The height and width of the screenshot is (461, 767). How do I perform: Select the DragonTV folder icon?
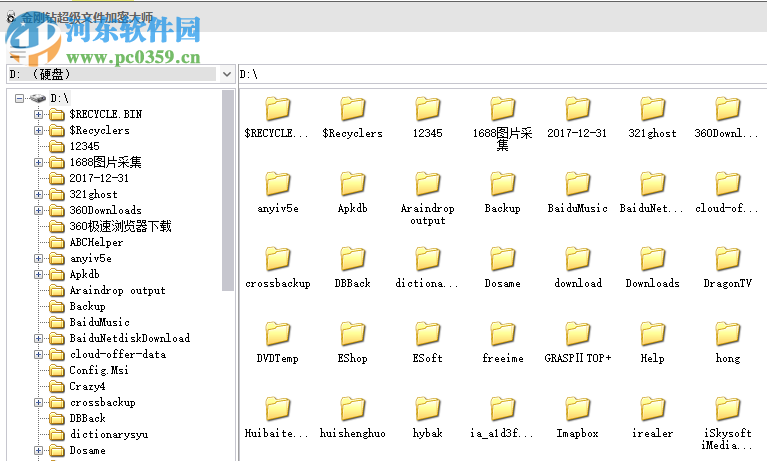pyautogui.click(x=727, y=258)
